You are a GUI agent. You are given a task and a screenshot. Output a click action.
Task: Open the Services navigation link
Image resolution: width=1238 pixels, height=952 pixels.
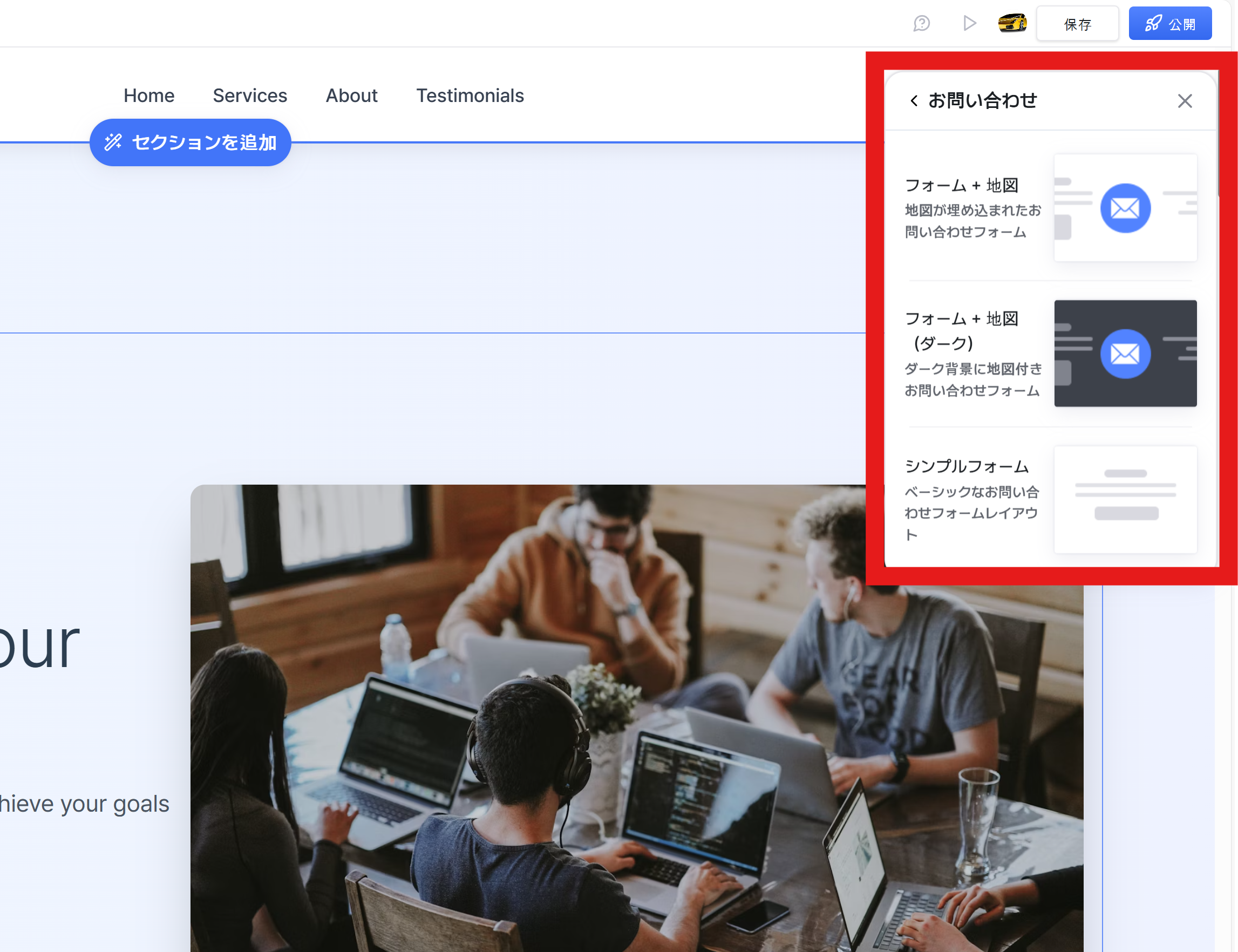click(250, 96)
